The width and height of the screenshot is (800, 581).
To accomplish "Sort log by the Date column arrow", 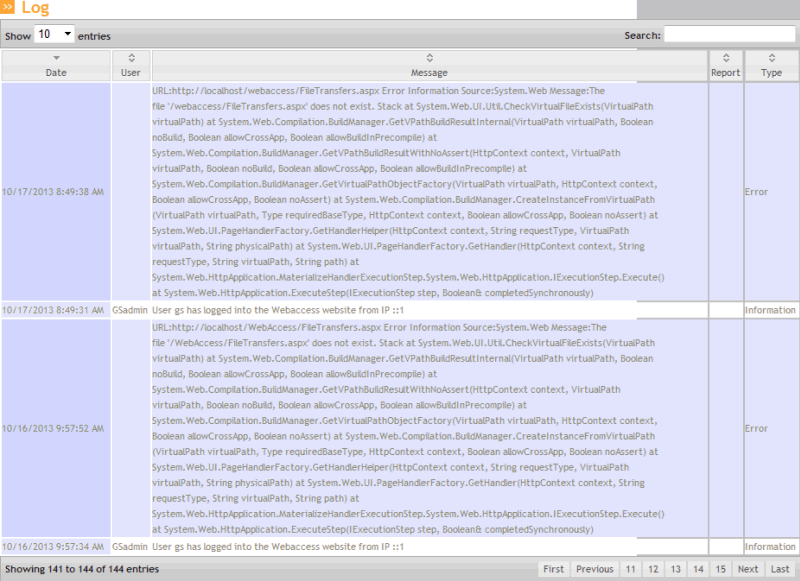I will point(56,58).
